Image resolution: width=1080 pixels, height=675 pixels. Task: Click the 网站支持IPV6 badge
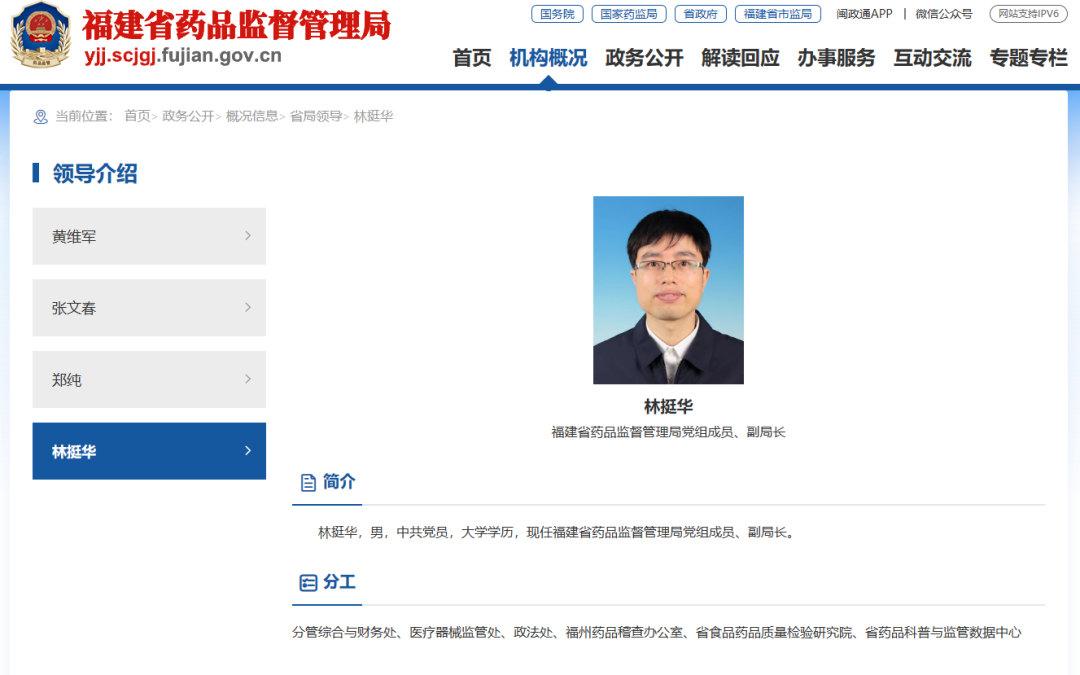coord(1028,14)
